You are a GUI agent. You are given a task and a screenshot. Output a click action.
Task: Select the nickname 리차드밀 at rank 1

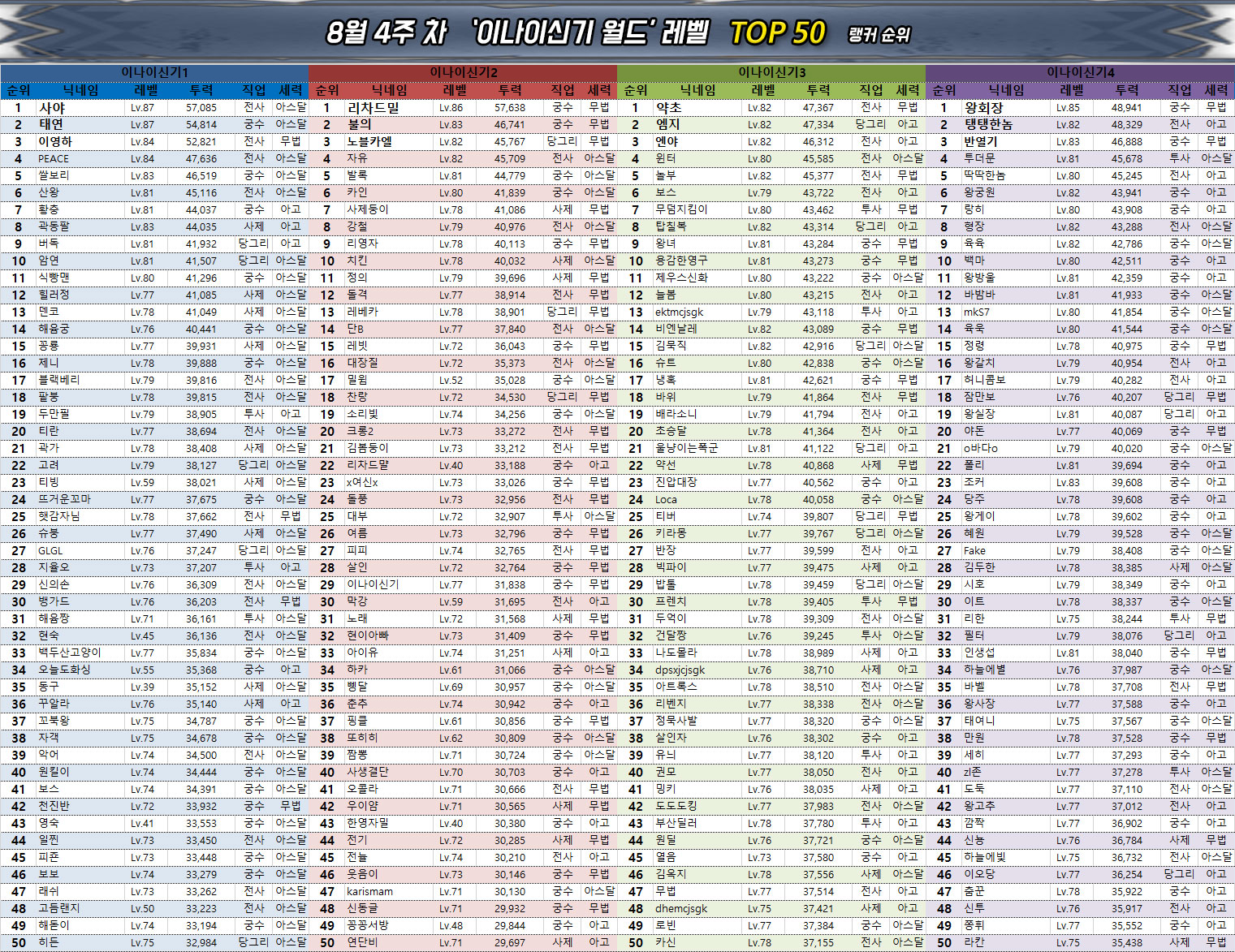[373, 107]
